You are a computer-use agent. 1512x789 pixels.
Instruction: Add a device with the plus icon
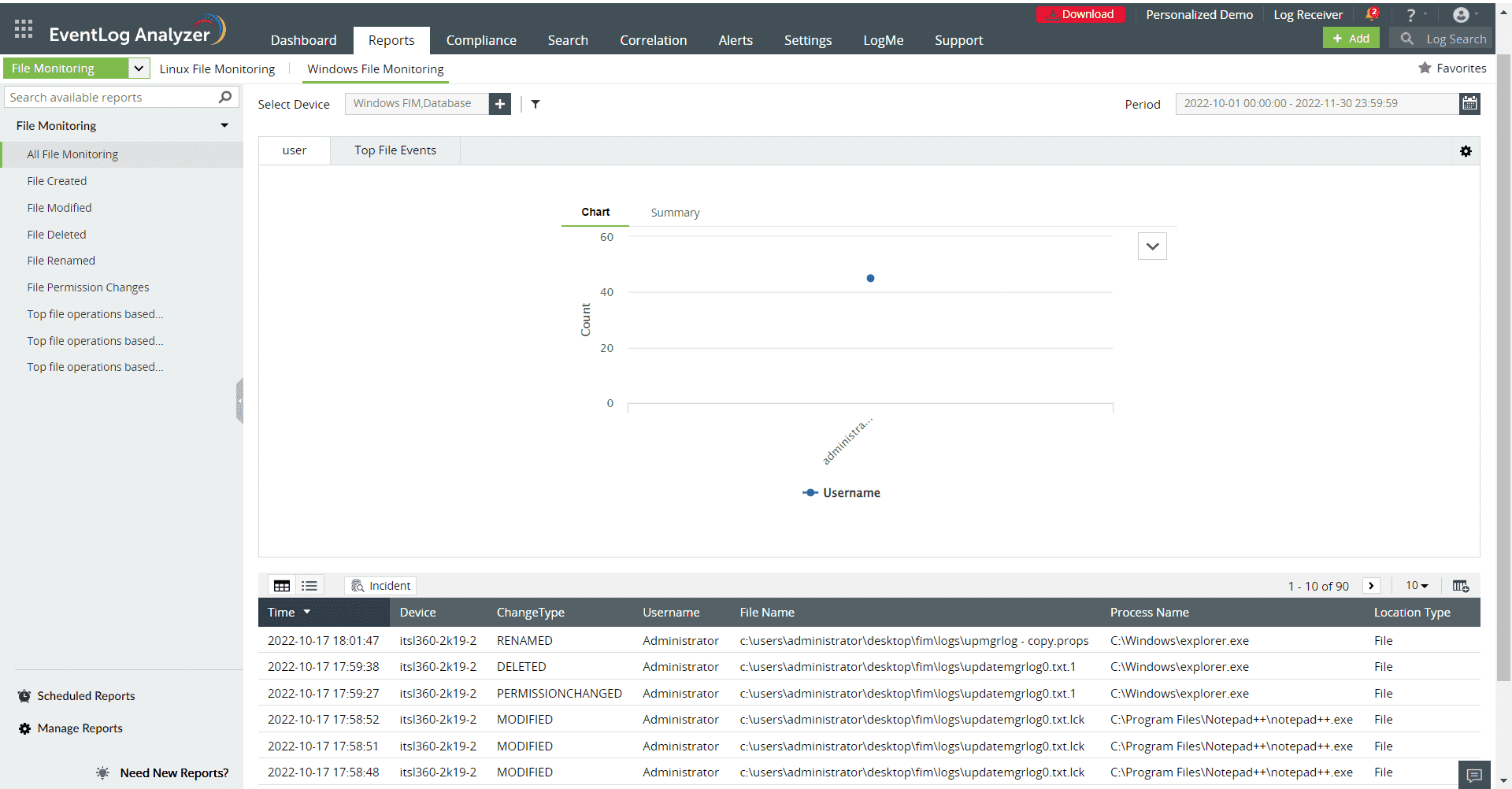pyautogui.click(x=500, y=104)
